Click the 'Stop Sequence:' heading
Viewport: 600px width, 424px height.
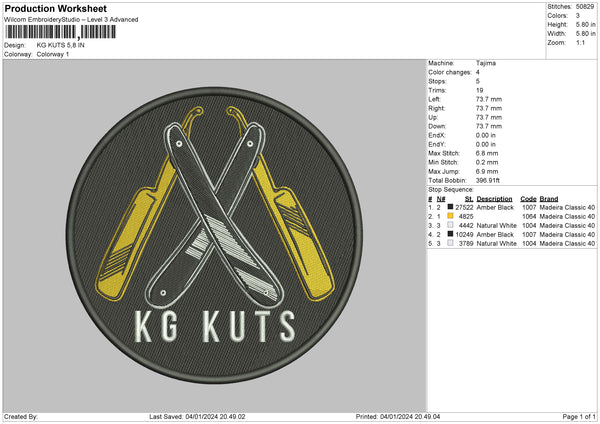(x=451, y=190)
